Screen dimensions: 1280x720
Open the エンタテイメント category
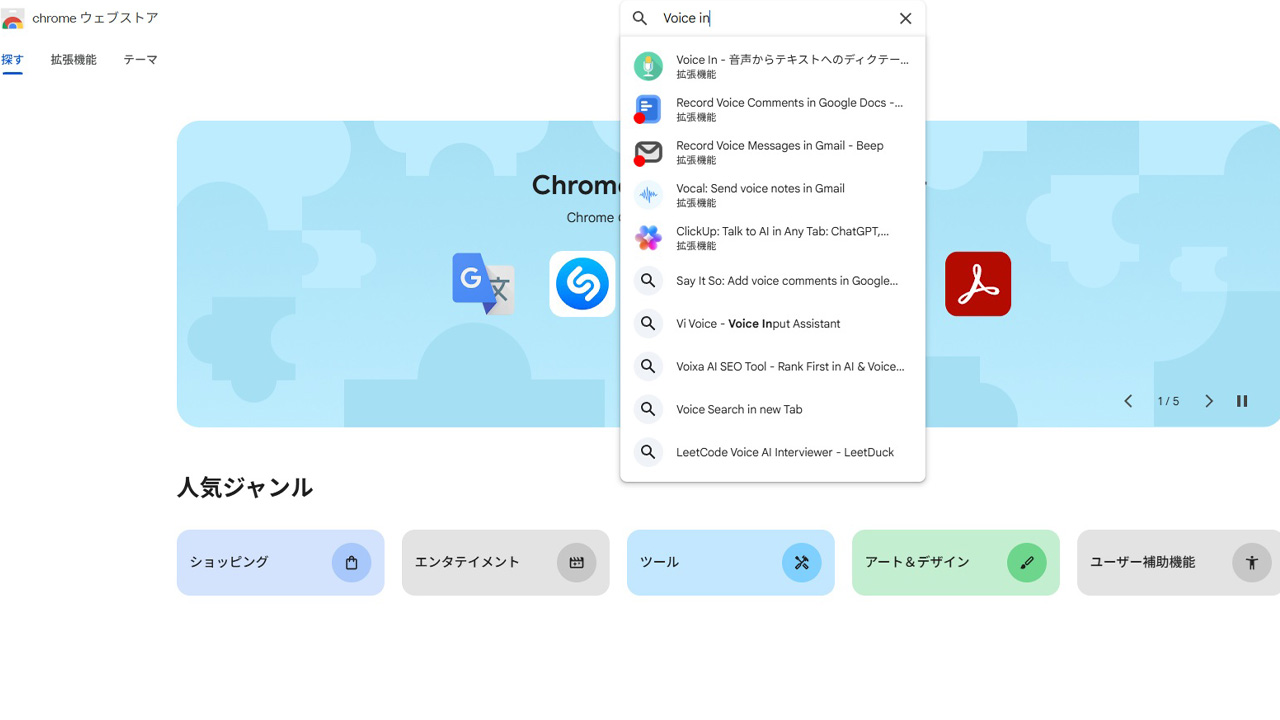[x=505, y=562]
